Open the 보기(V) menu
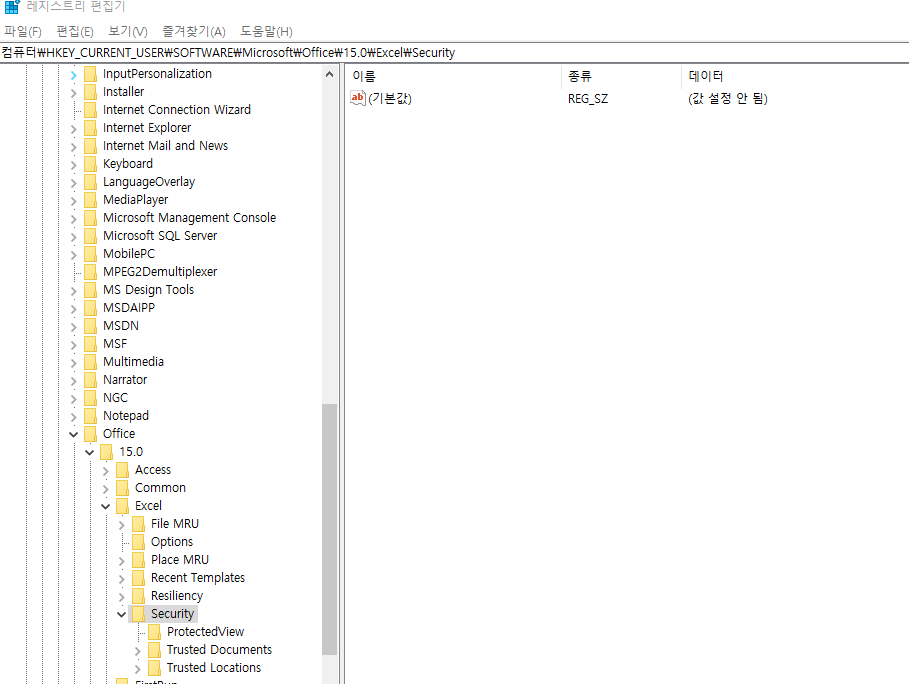 tap(128, 31)
